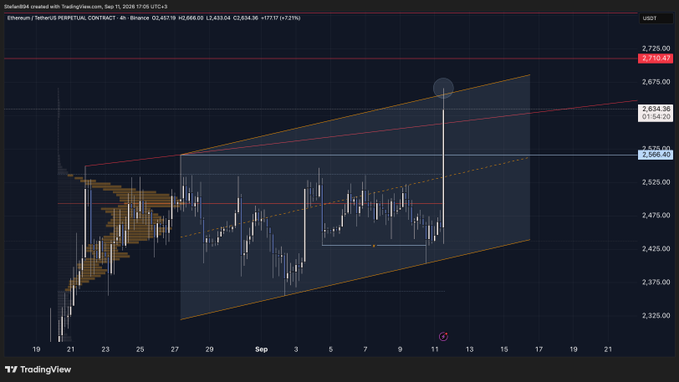The height and width of the screenshot is (382, 679).
Task: Click the 23 date on time axis
Action: (x=105, y=349)
